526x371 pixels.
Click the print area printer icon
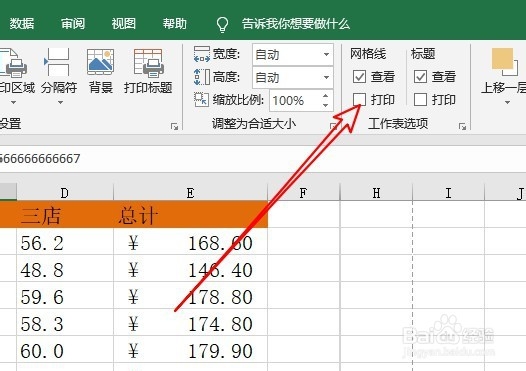pyautogui.click(x=13, y=63)
